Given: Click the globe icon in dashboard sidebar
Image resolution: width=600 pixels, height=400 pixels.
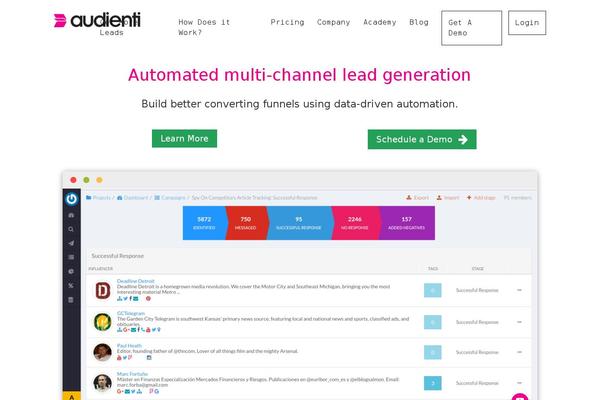Looking at the screenshot, I should click(x=71, y=271).
